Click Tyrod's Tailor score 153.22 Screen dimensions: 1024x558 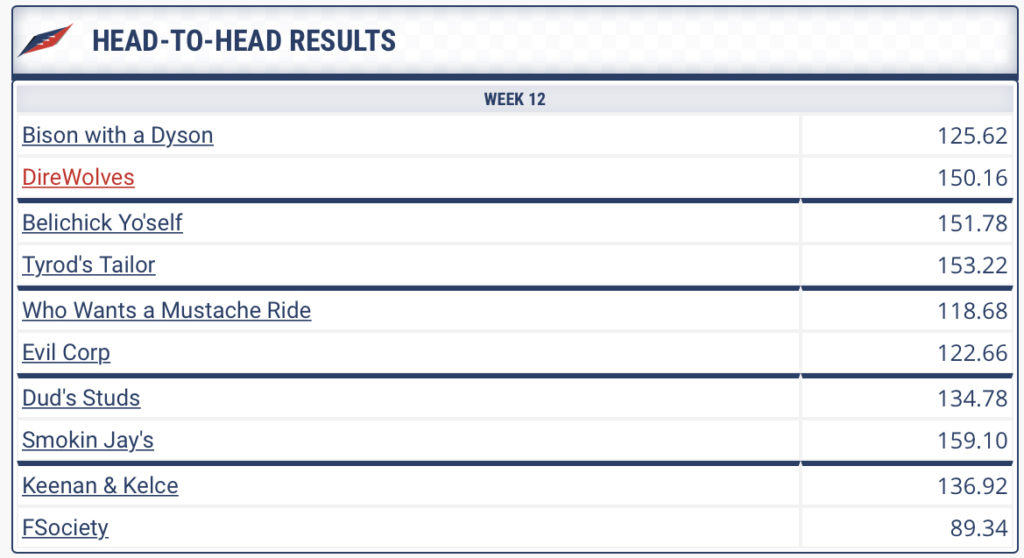(x=972, y=265)
